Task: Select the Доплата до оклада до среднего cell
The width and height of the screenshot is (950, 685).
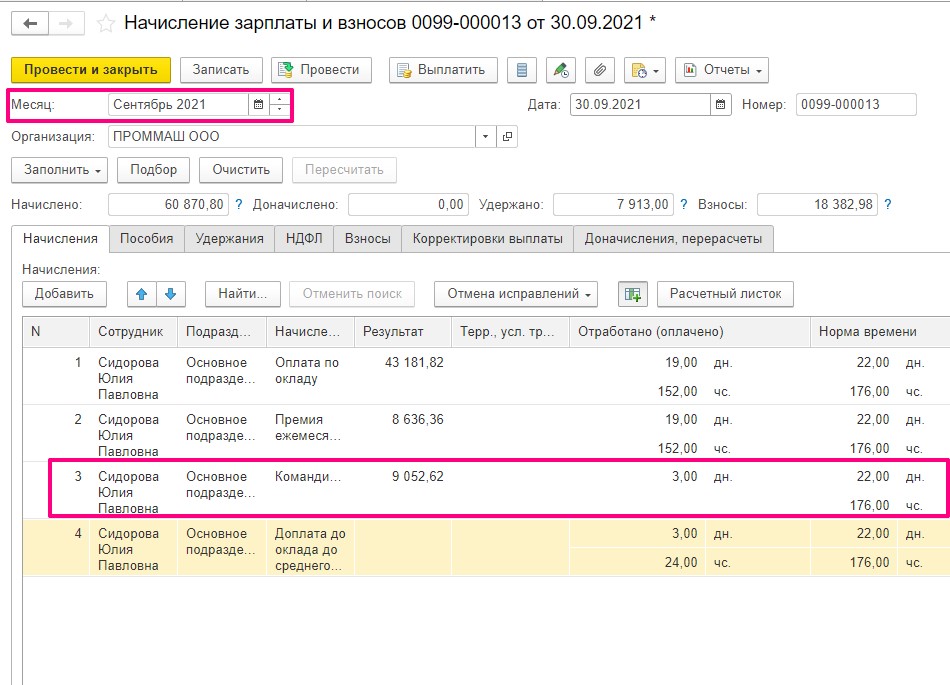Action: tap(310, 548)
